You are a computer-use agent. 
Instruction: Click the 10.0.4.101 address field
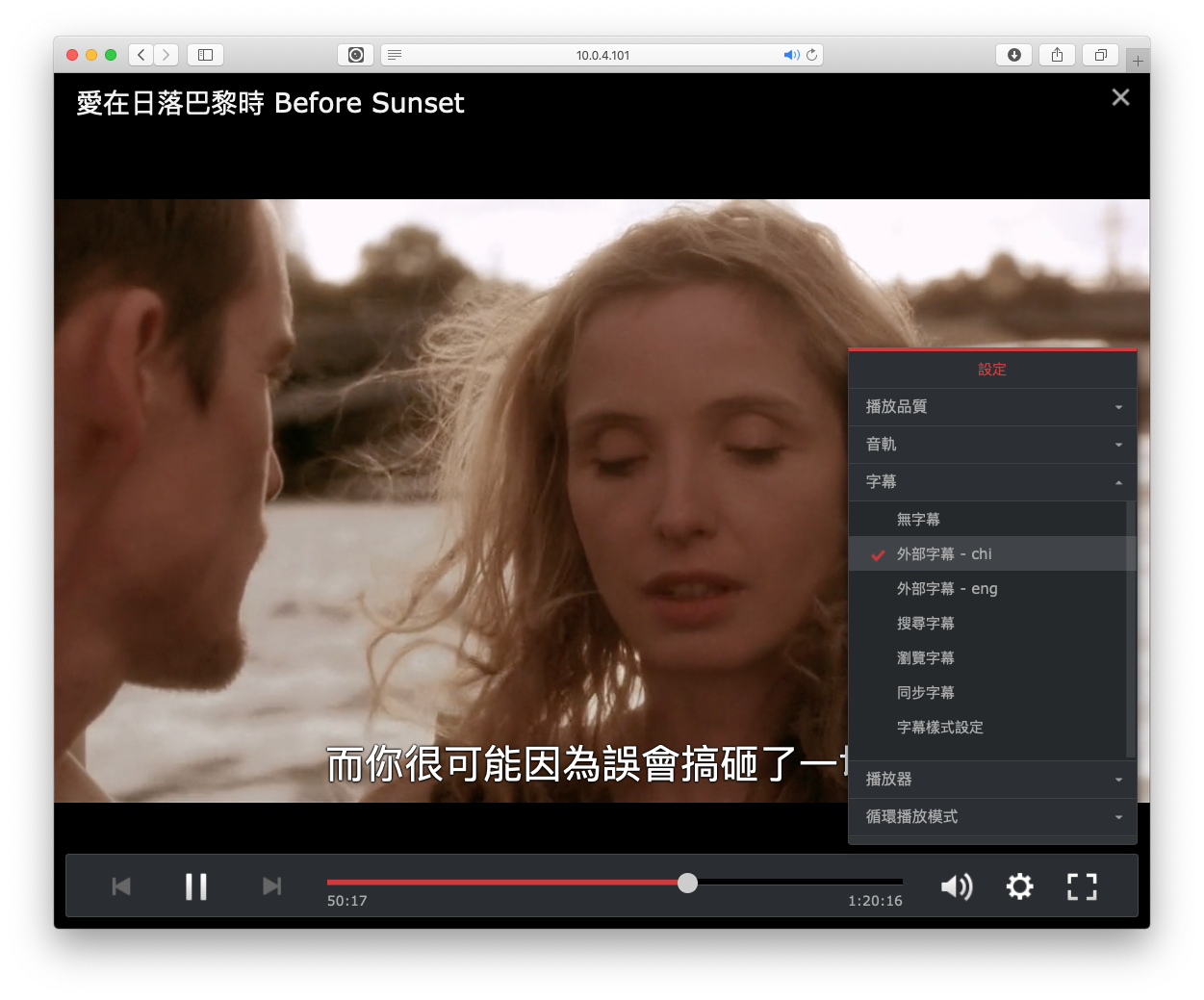(x=602, y=55)
